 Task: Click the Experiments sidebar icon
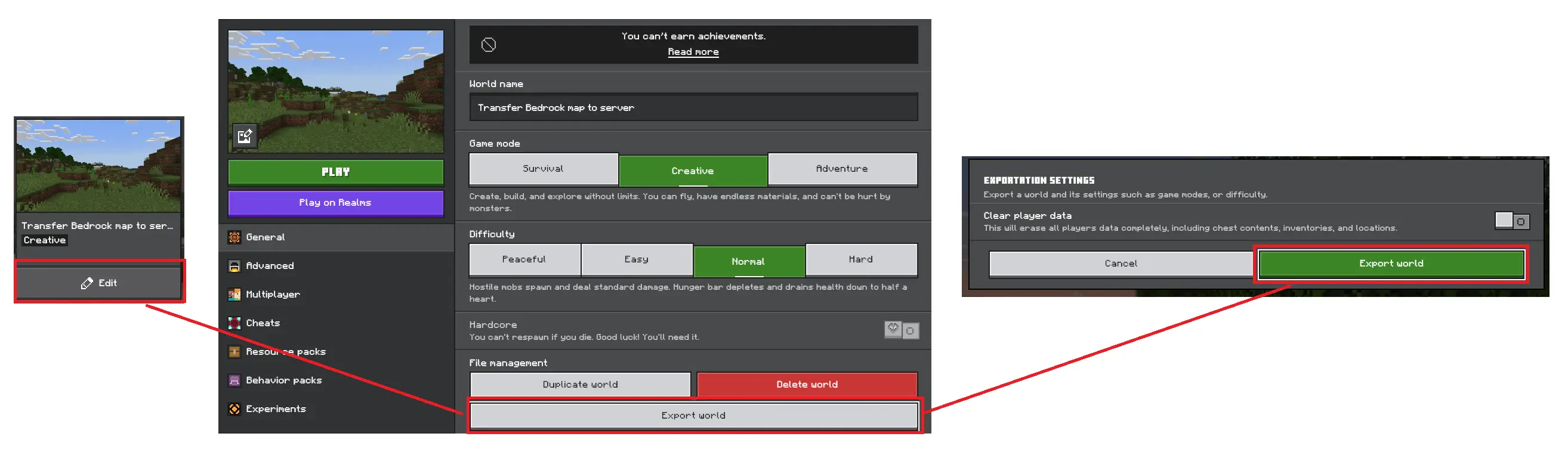click(234, 409)
